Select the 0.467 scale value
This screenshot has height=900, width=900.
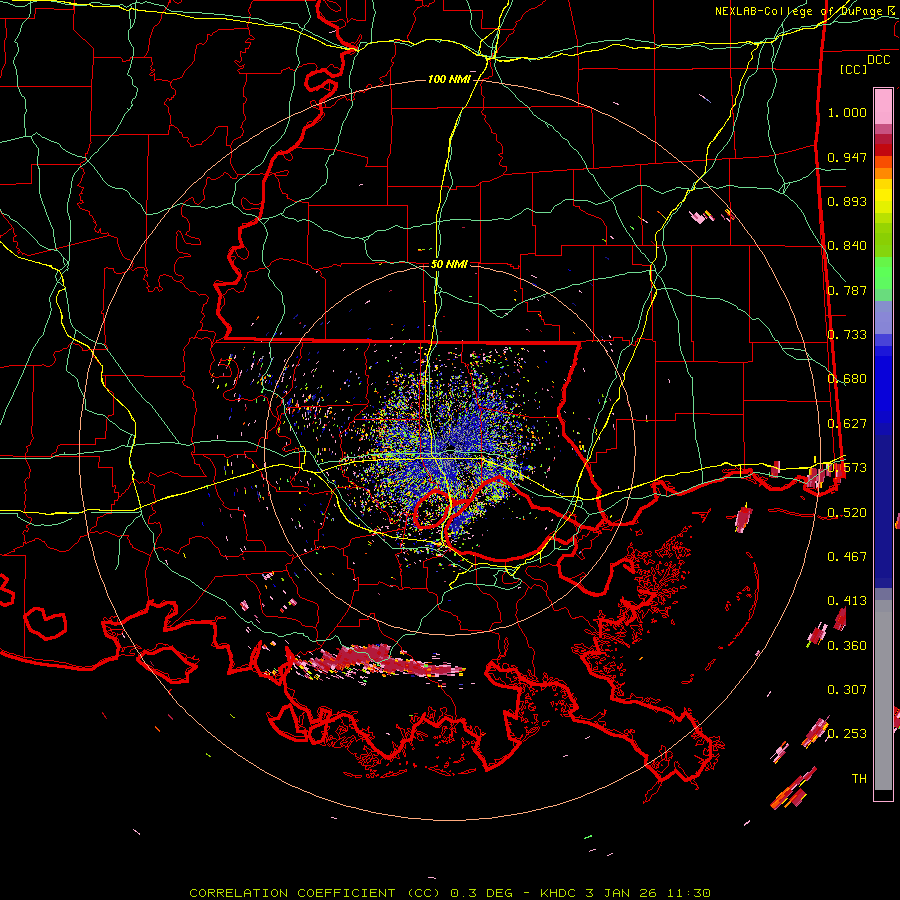pos(847,556)
